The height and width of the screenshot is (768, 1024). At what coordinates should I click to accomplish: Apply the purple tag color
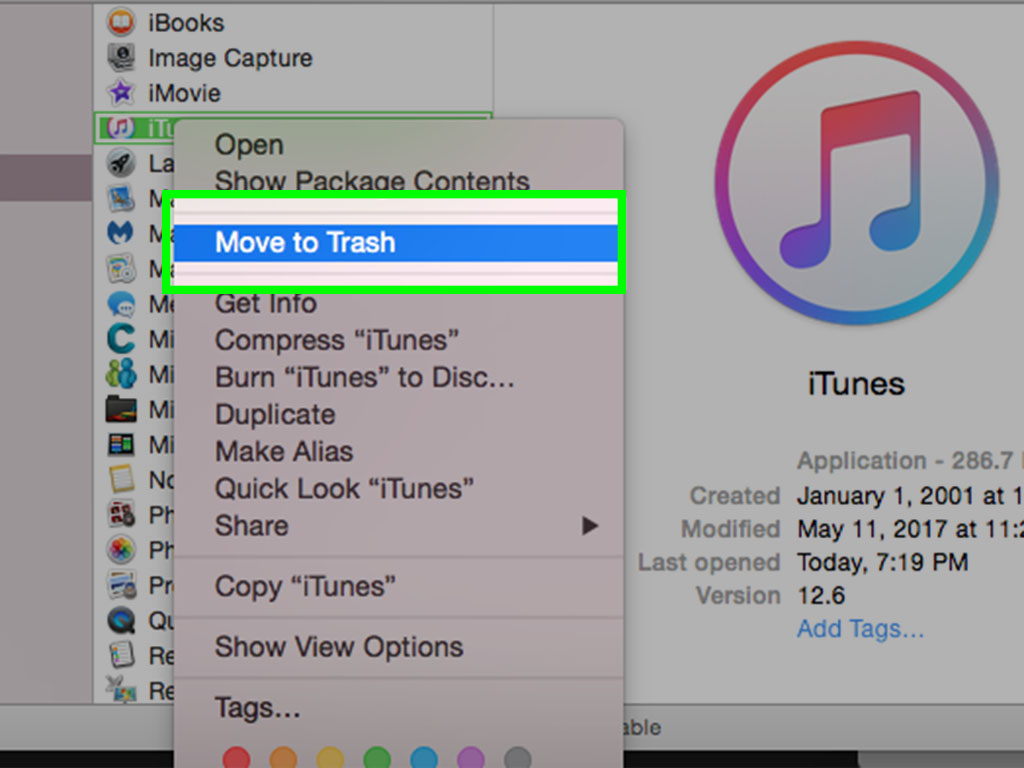coord(471,758)
